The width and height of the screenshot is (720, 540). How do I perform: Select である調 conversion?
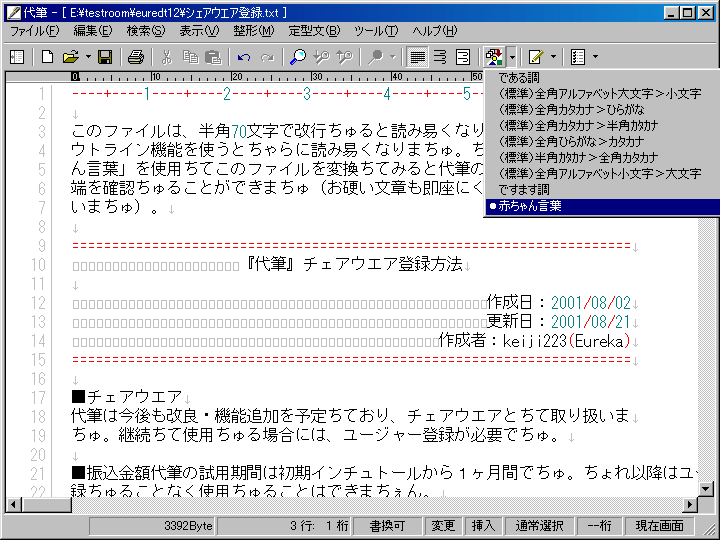coord(602,78)
